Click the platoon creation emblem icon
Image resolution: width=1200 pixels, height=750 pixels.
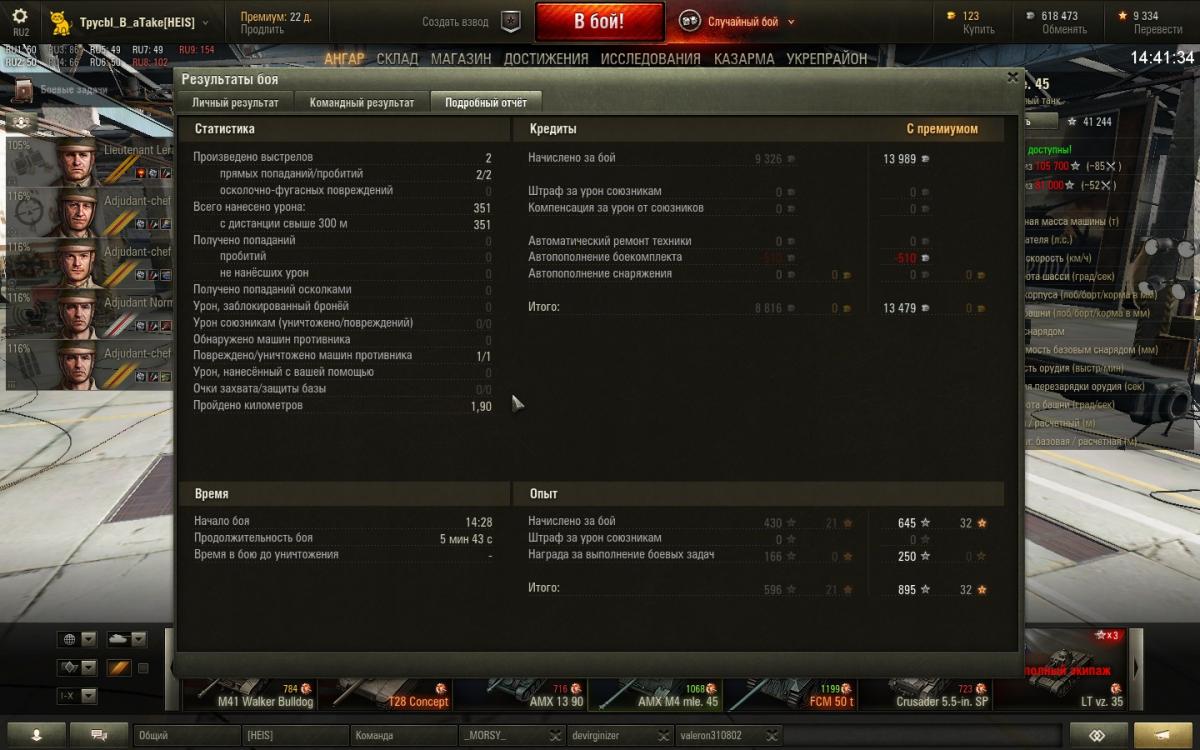(511, 22)
